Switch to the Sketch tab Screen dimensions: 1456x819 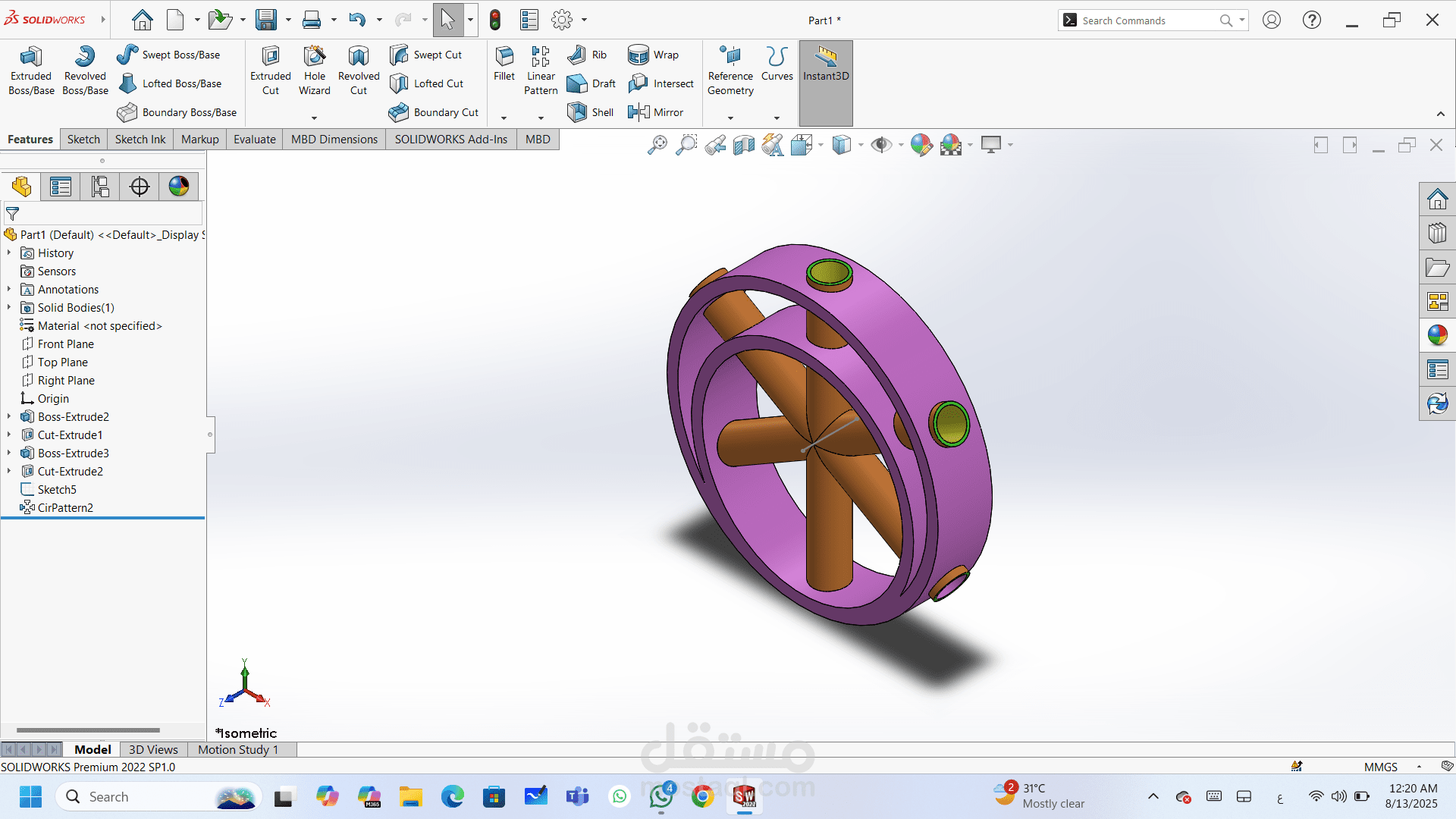[x=83, y=139]
